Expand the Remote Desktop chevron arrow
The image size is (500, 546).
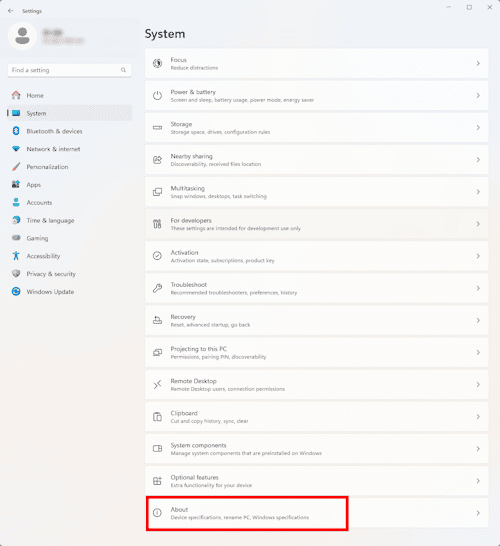tap(478, 385)
